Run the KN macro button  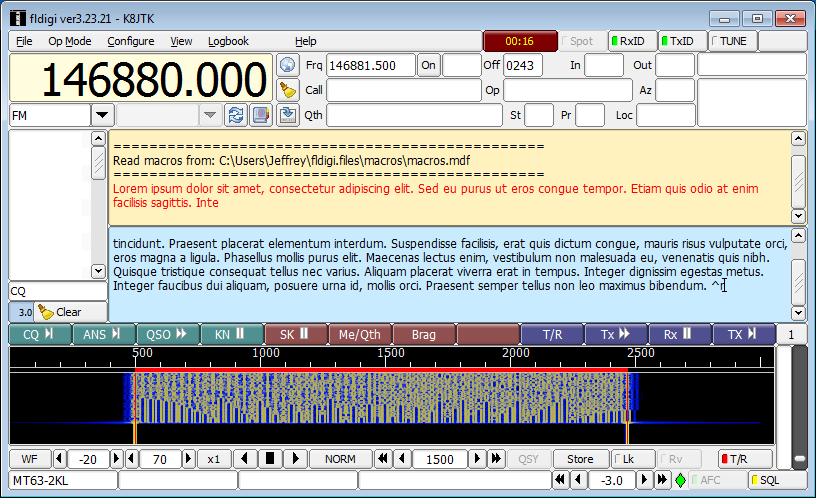click(232, 335)
